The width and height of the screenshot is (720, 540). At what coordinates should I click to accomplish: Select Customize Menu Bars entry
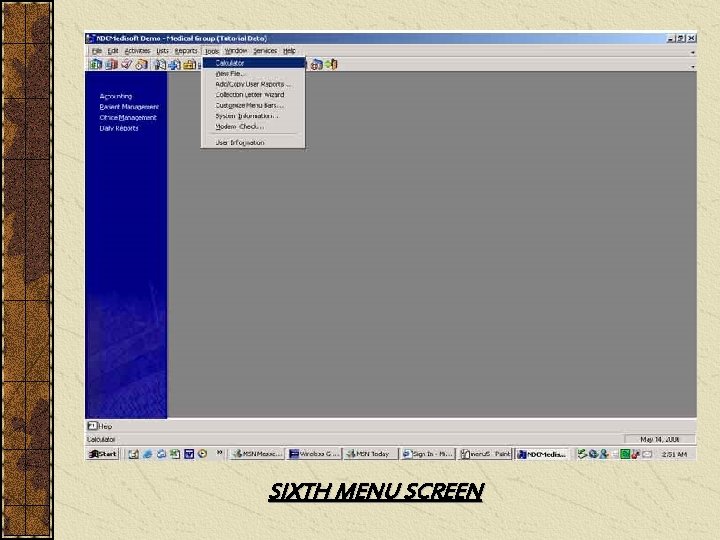(x=253, y=105)
